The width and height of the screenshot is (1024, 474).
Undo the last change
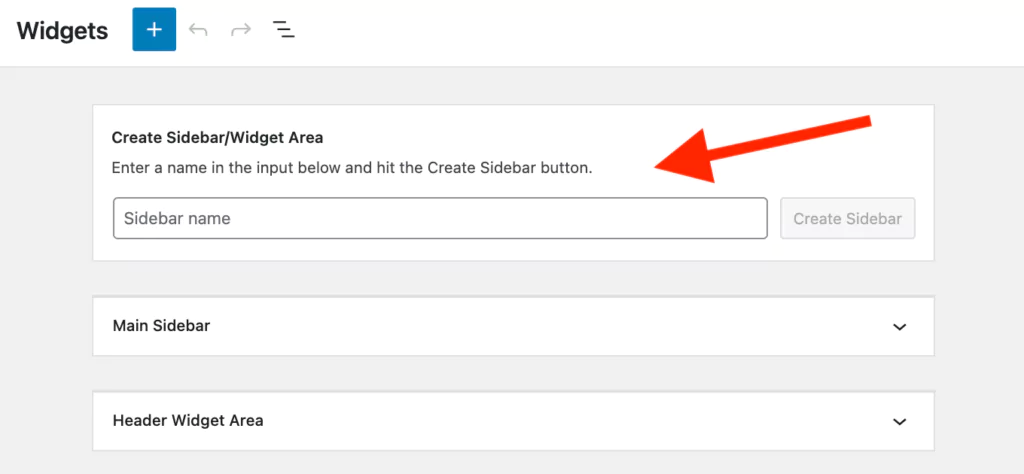198,30
